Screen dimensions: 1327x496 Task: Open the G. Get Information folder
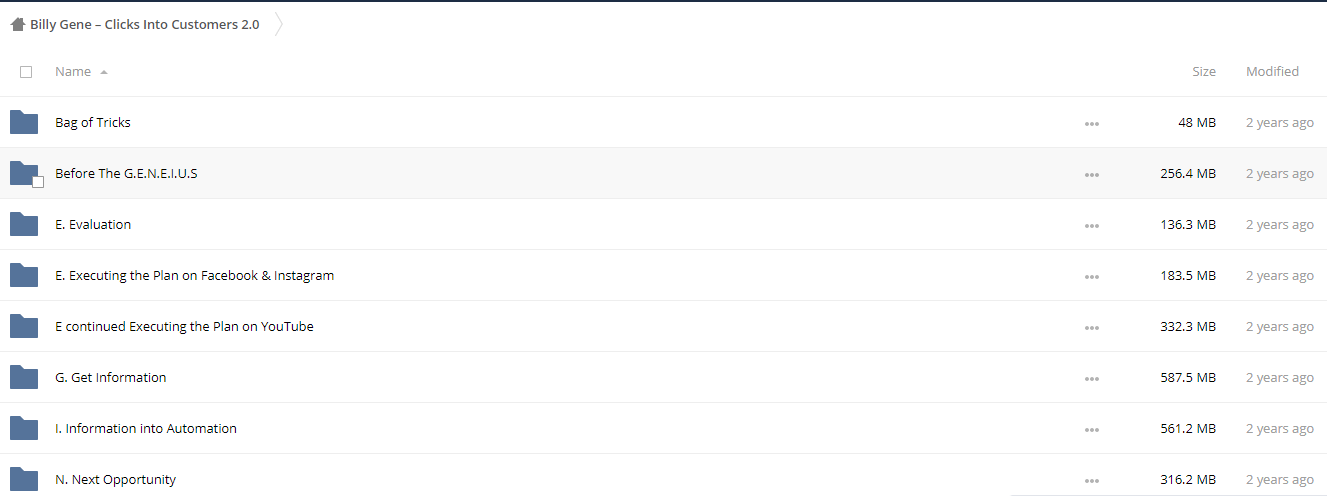[x=111, y=377]
